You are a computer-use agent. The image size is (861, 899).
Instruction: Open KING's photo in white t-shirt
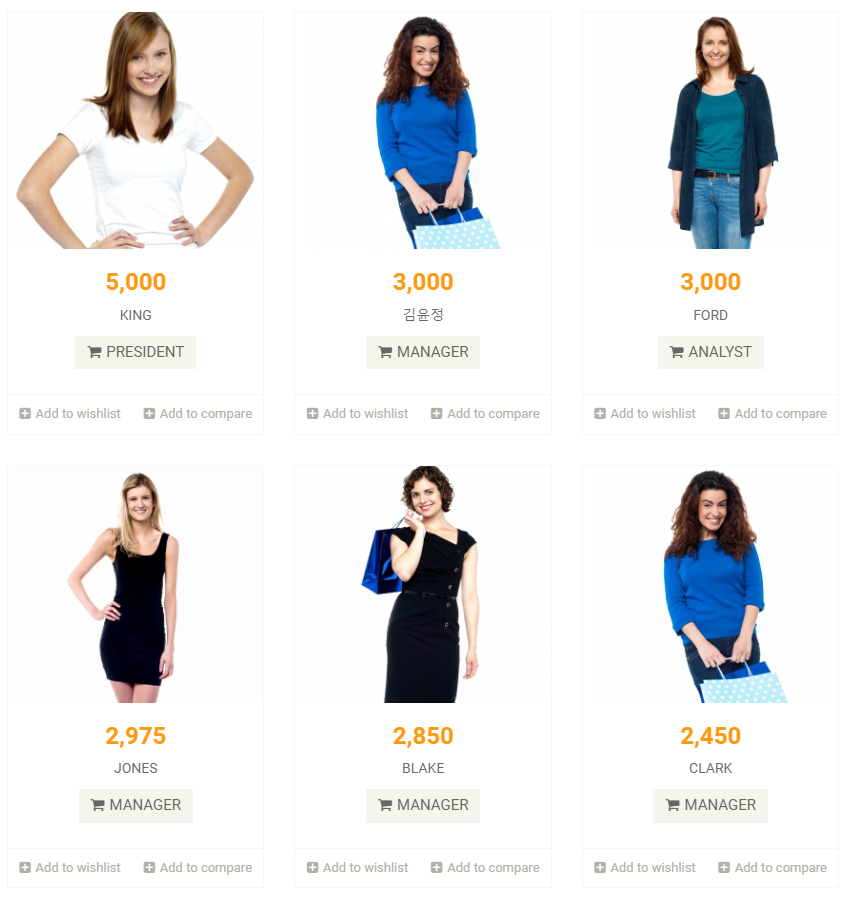pyautogui.click(x=136, y=130)
